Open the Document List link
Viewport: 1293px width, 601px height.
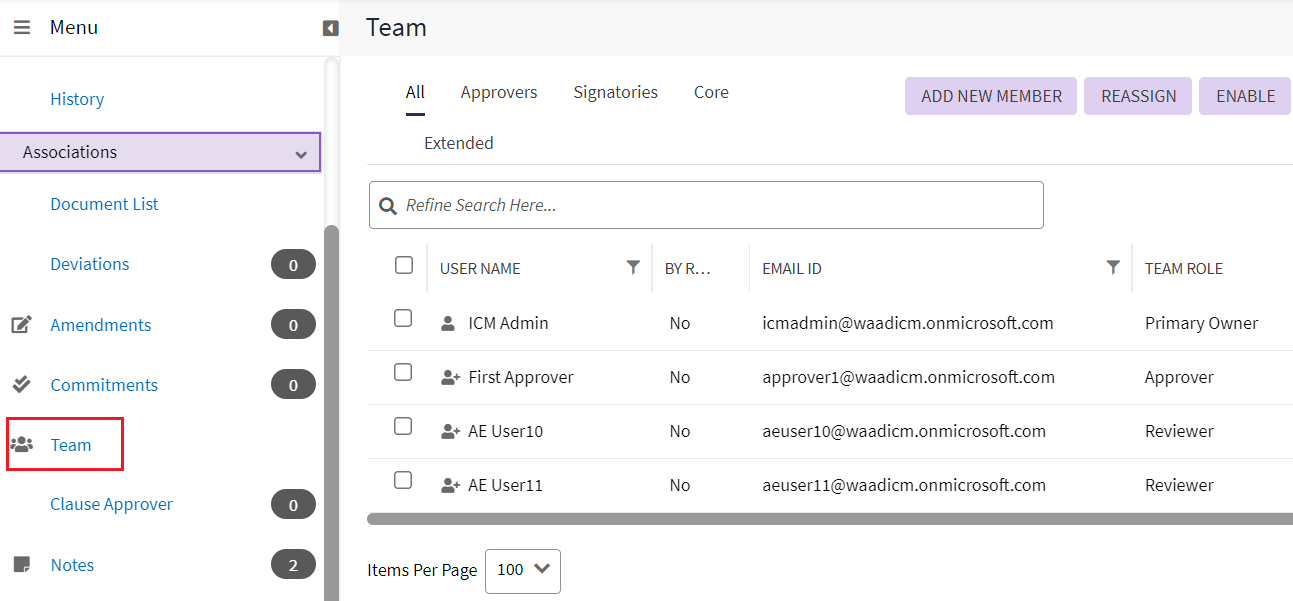[x=104, y=204]
